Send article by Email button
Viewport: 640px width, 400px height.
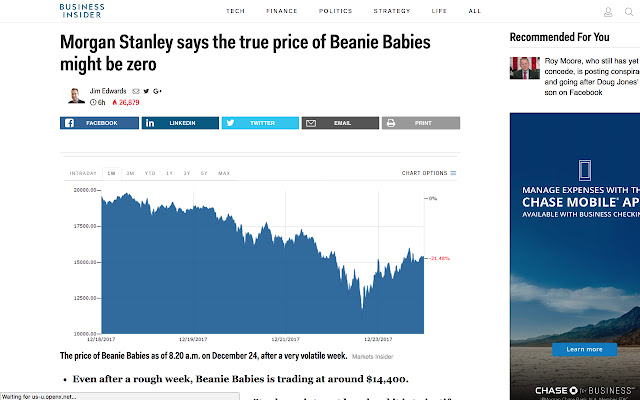pyautogui.click(x=340, y=123)
